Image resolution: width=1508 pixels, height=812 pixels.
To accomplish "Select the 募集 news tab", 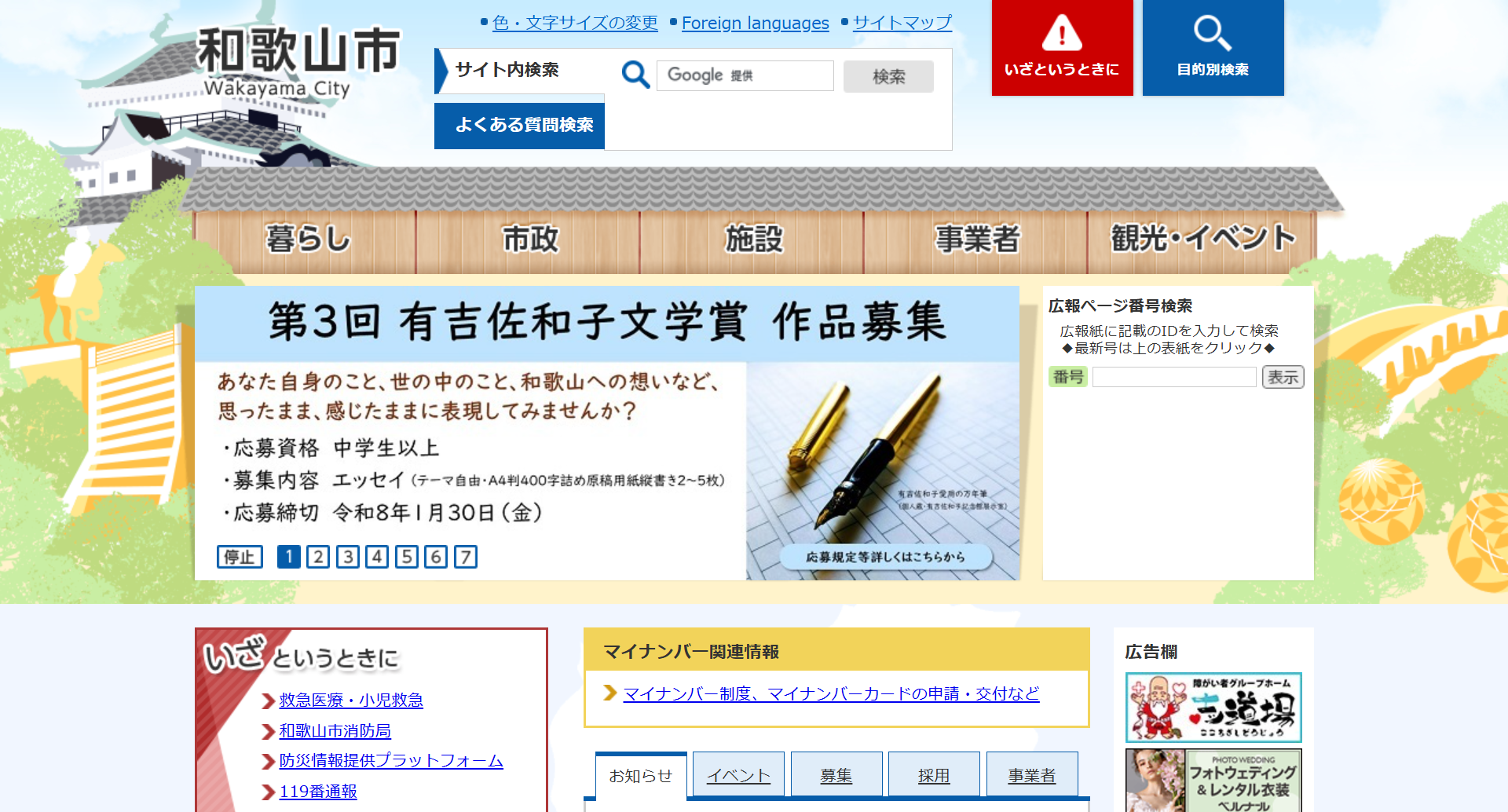I will click(x=836, y=775).
